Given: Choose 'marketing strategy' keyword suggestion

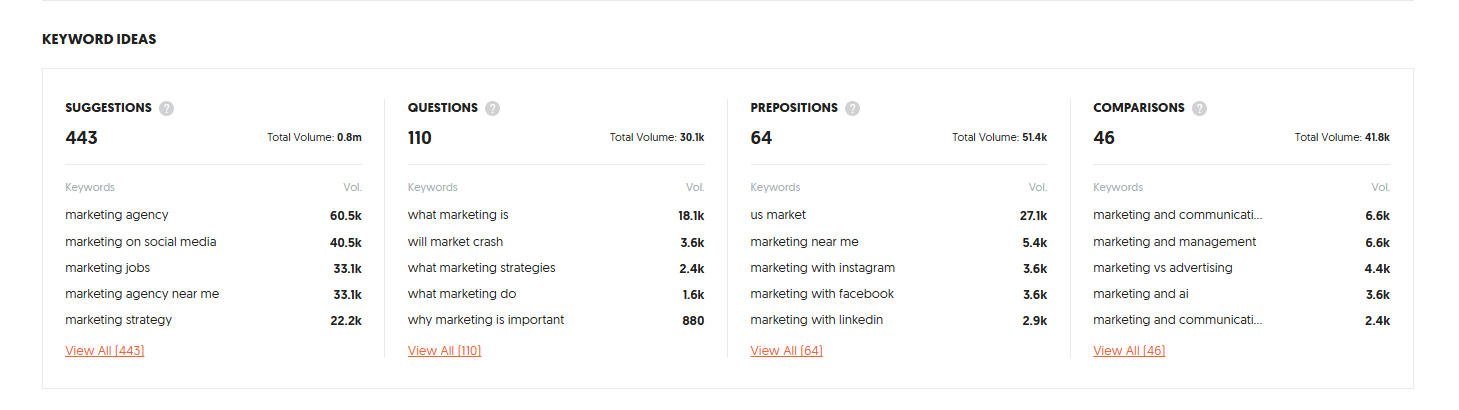Looking at the screenshot, I should click(x=119, y=320).
